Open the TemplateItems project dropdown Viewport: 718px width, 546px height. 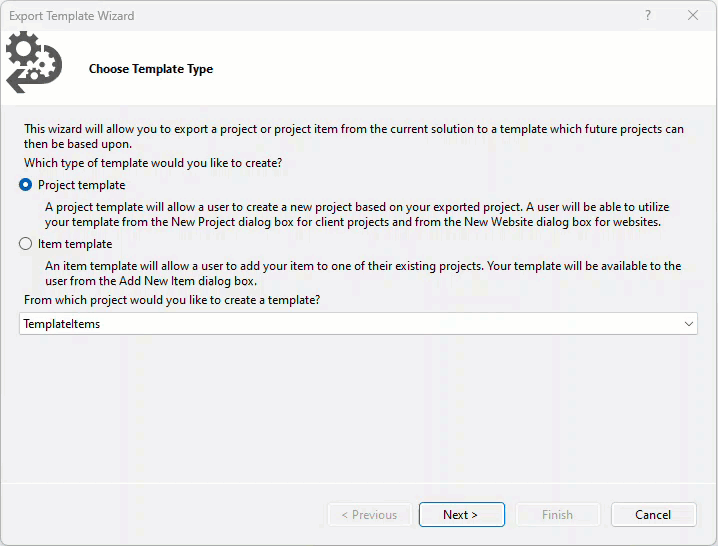(358, 324)
